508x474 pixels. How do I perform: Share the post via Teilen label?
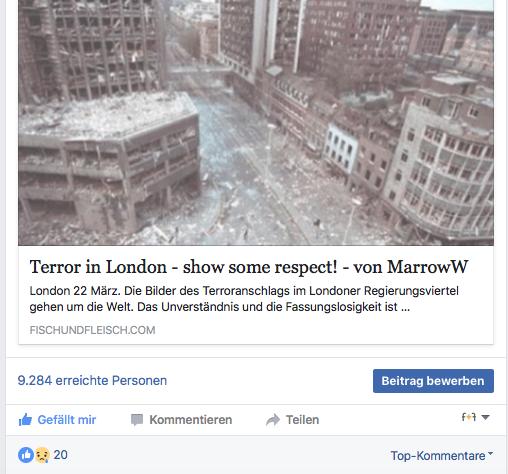click(302, 420)
